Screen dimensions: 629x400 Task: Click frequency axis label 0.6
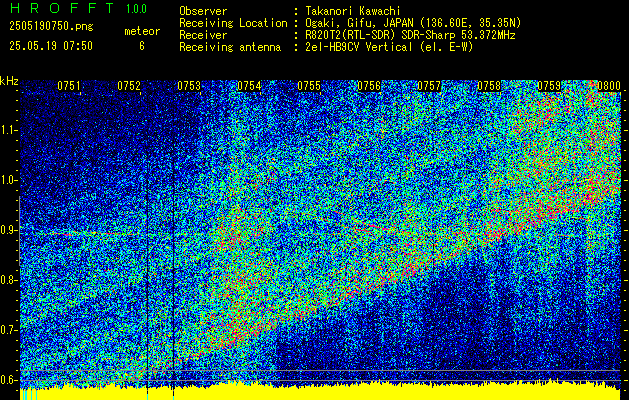(x=7, y=380)
